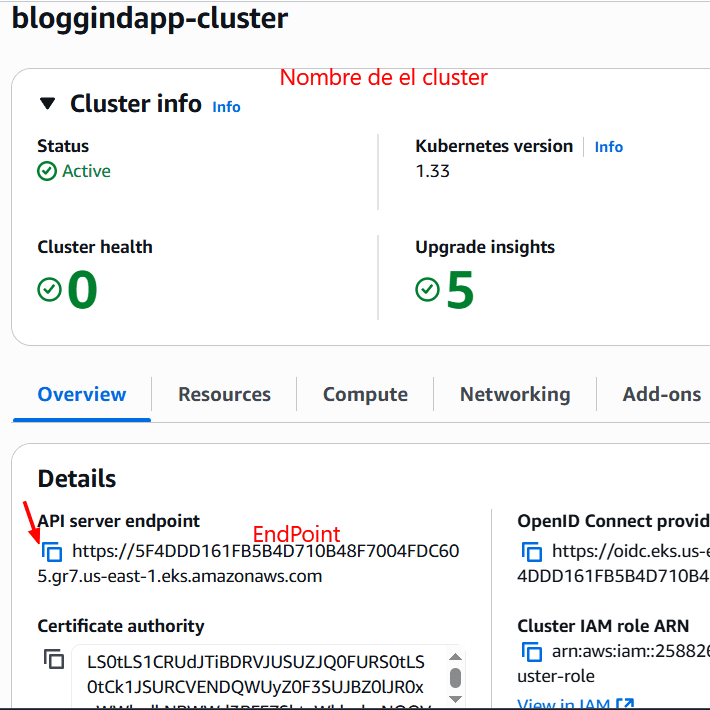Image resolution: width=710 pixels, height=710 pixels.
Task: Click the https://oidc.eks provider URL text
Action: (x=614, y=563)
